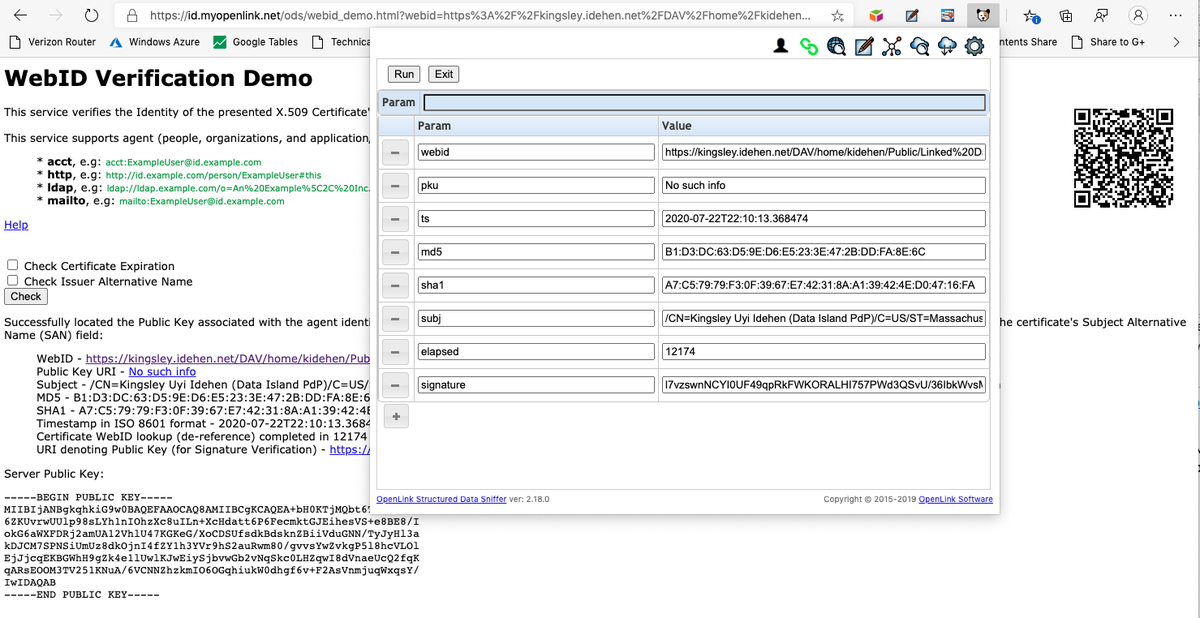Open Windows Azure bookmark
Viewport: 1200px width, 618px height.
(x=154, y=42)
